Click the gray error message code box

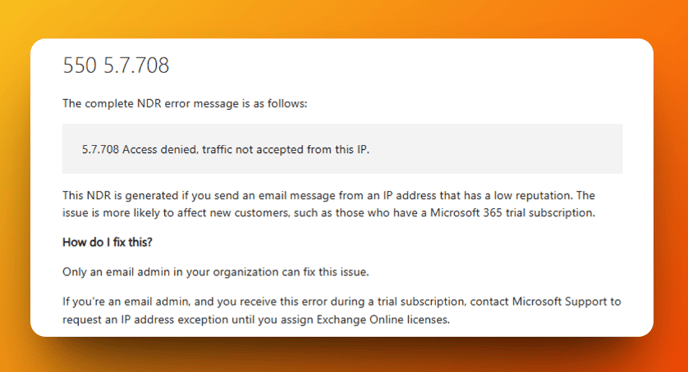coord(342,149)
